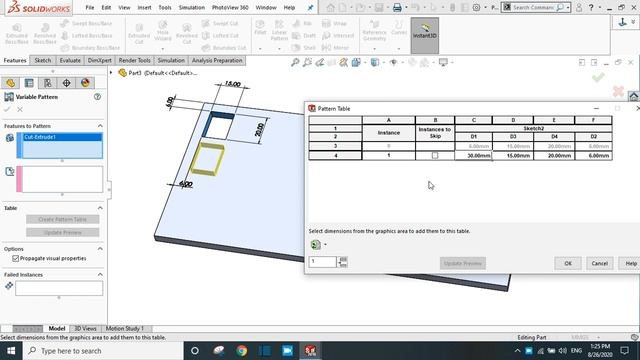Click the Home icon in the top toolbar

click(330, 7)
